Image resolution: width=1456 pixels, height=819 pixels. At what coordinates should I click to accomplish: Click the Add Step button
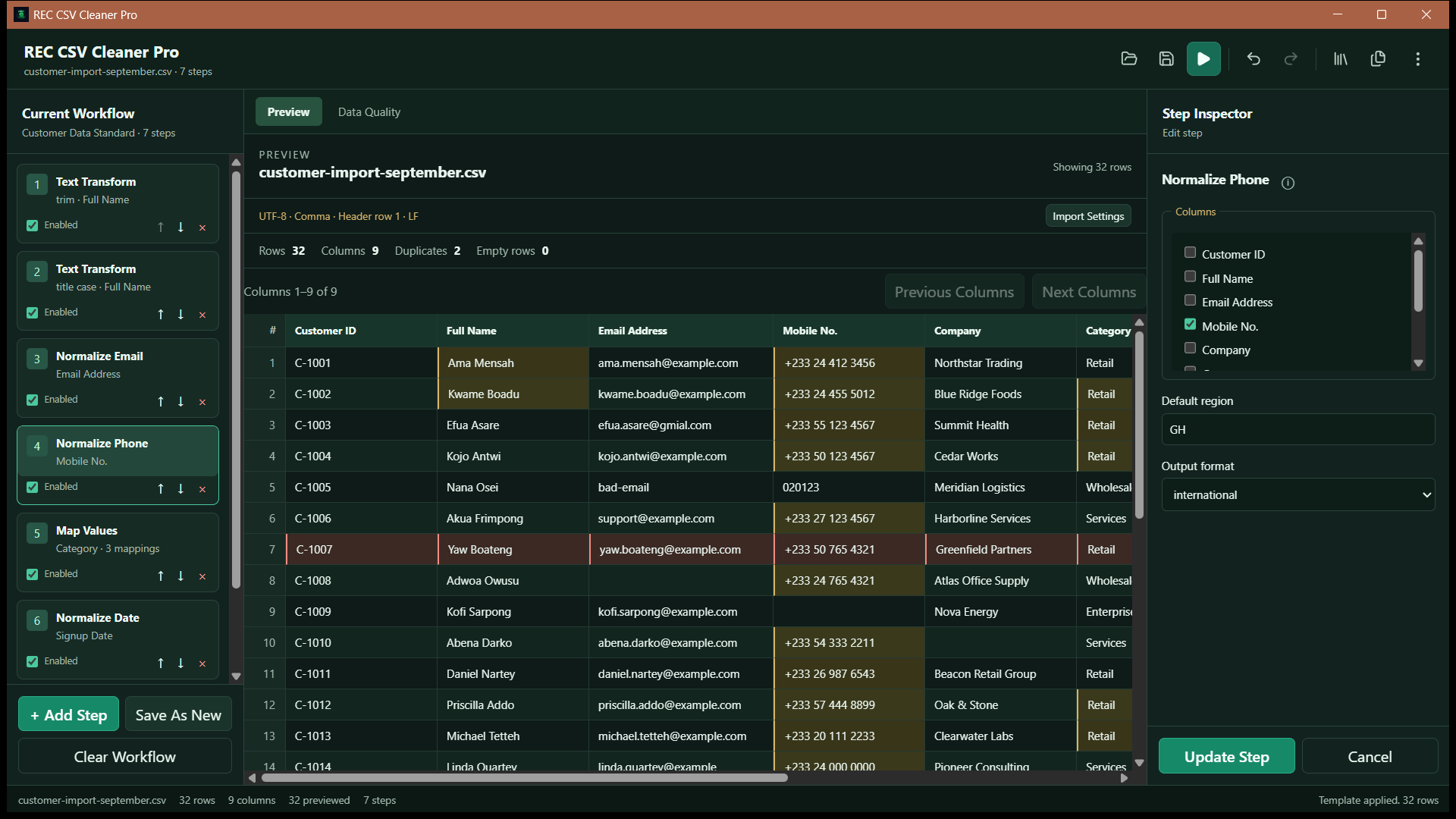pos(68,715)
